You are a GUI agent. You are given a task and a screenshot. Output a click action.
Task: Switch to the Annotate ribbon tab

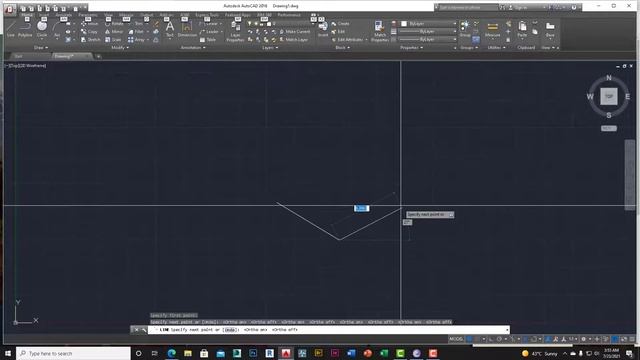[x=64, y=15]
